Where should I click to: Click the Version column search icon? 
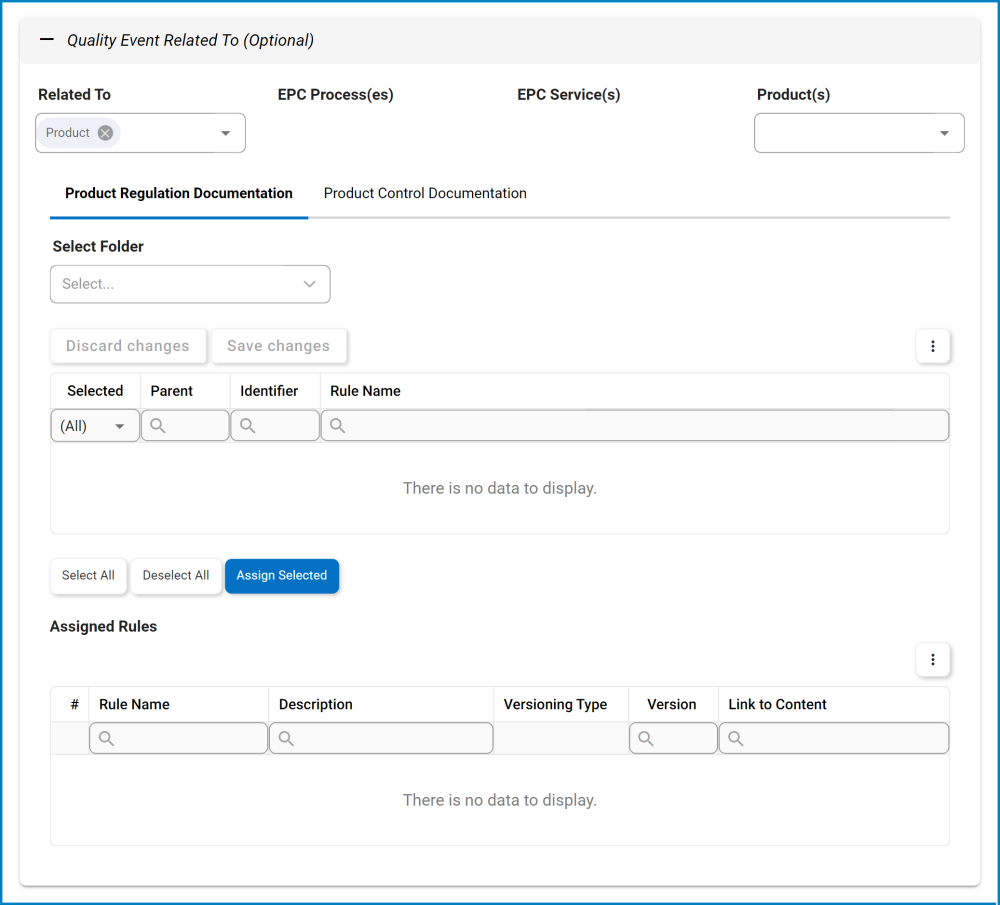pyautogui.click(x=646, y=737)
